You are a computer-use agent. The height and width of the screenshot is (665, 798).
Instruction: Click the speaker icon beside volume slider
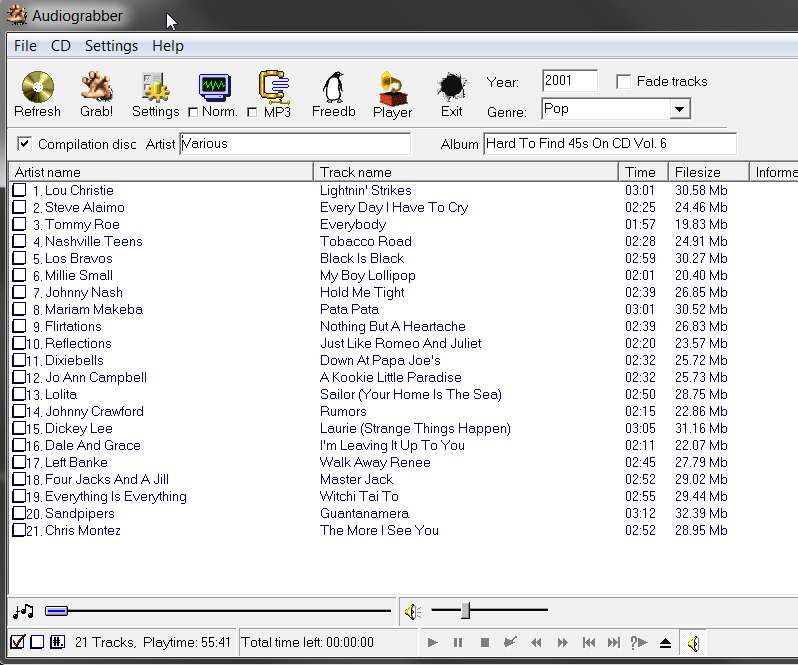(x=412, y=611)
